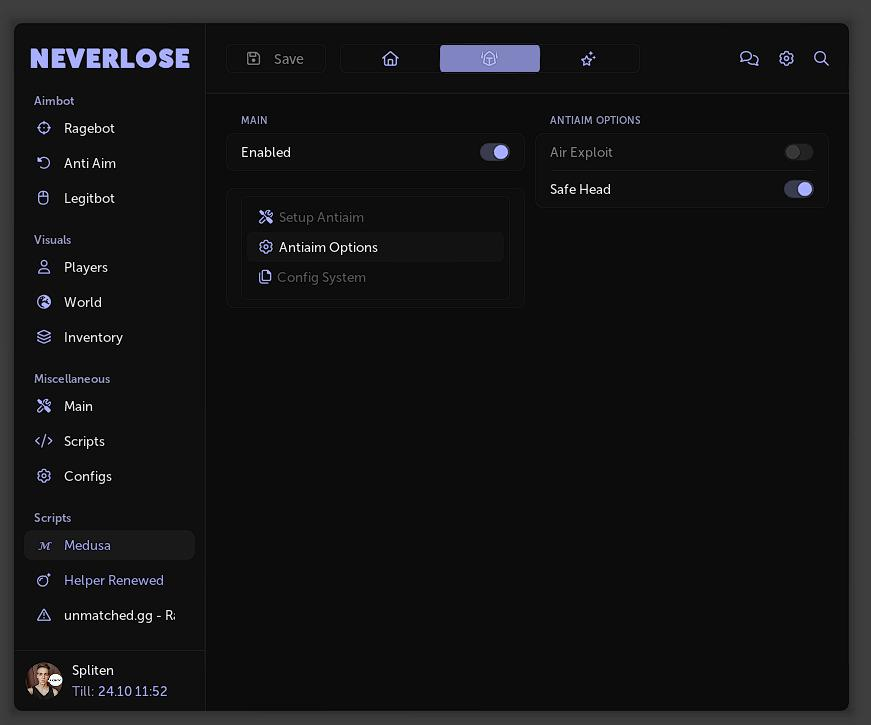Click the Legitbot mouse icon

pyautogui.click(x=43, y=198)
